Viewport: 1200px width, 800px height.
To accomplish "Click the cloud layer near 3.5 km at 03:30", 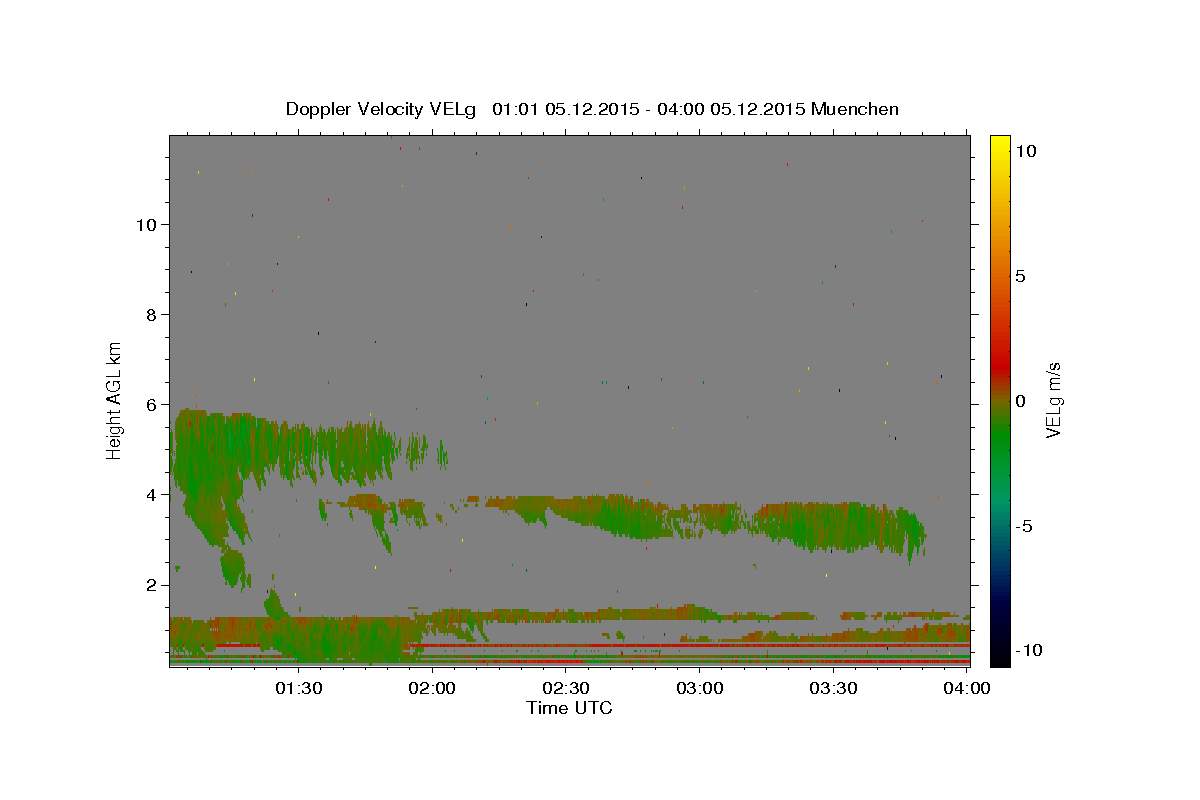I will click(x=834, y=525).
